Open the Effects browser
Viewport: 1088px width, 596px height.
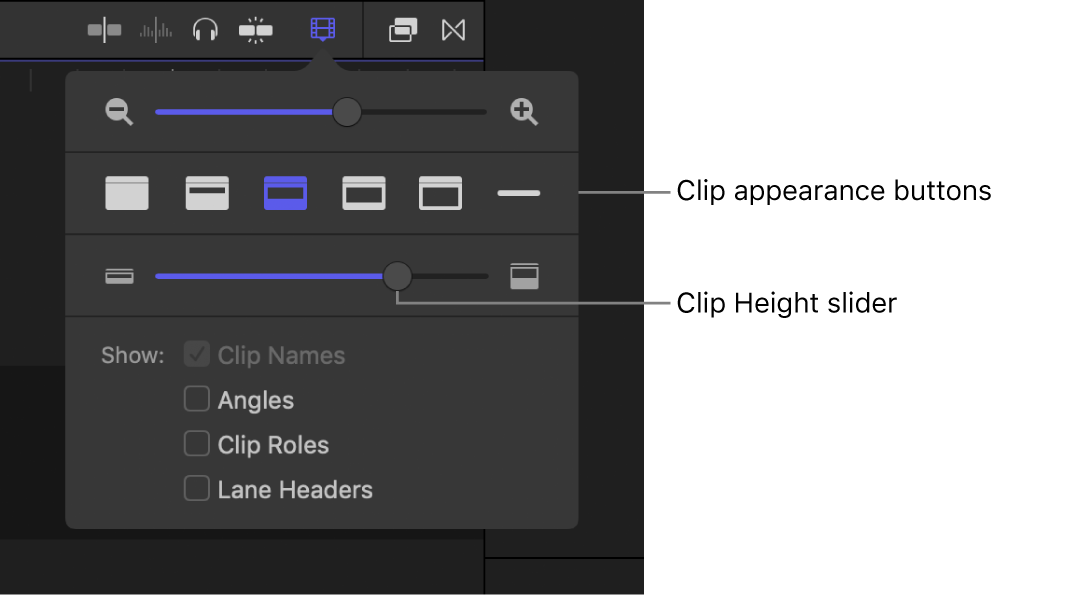point(403,30)
